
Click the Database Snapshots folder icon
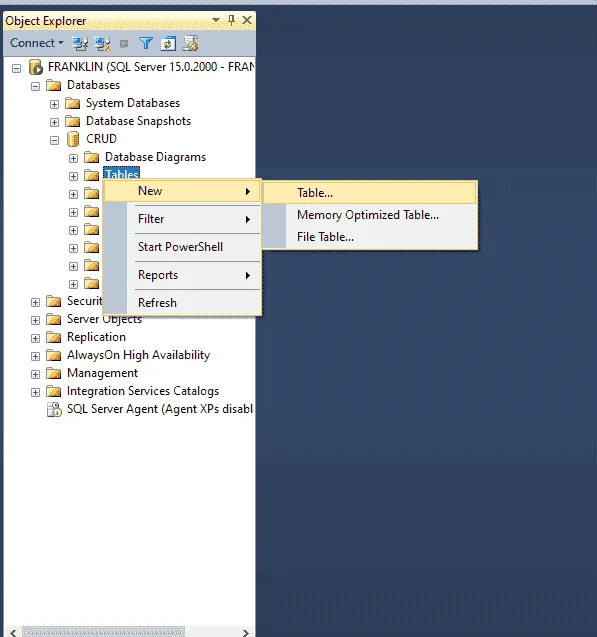(72, 121)
